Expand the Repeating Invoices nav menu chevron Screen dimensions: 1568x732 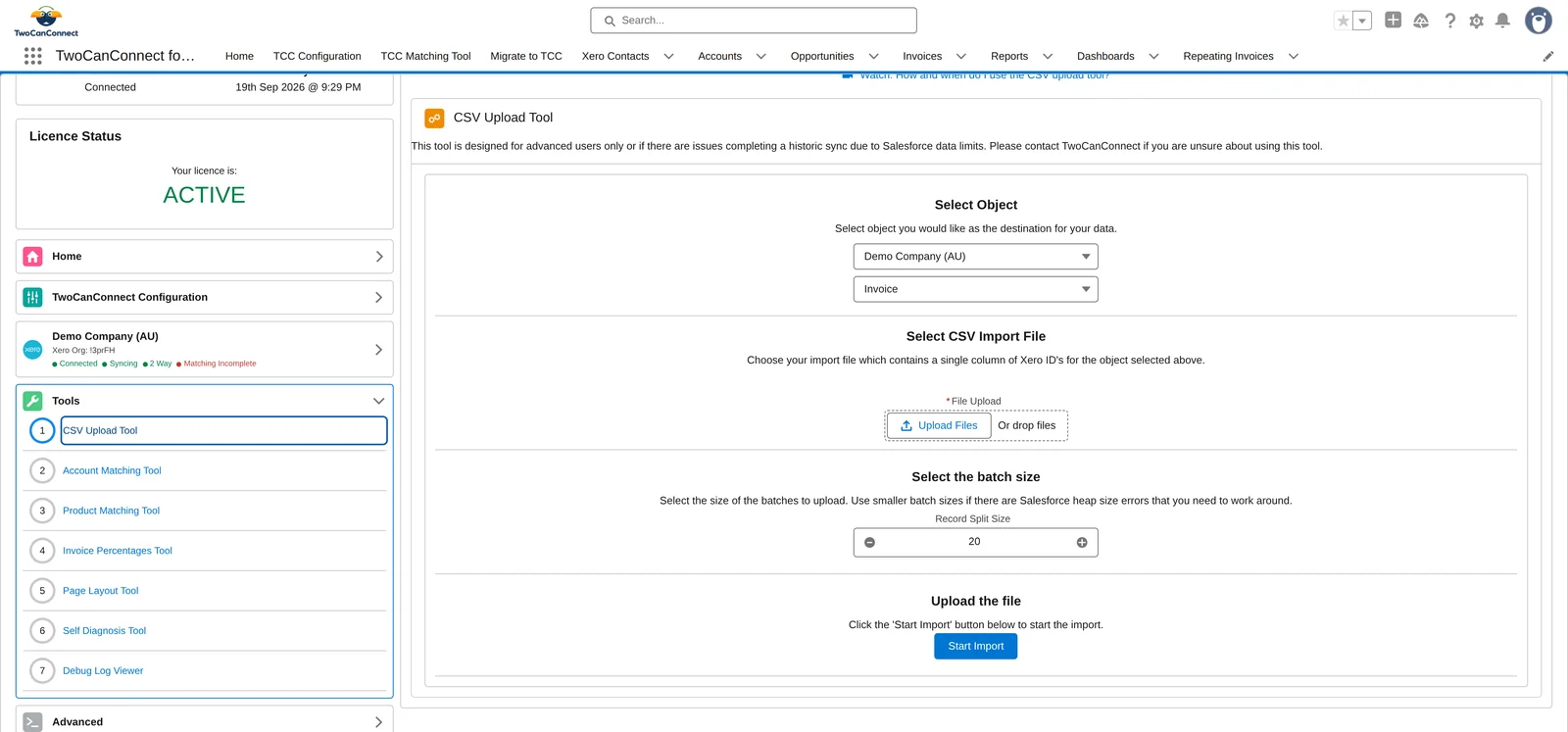[x=1293, y=56]
